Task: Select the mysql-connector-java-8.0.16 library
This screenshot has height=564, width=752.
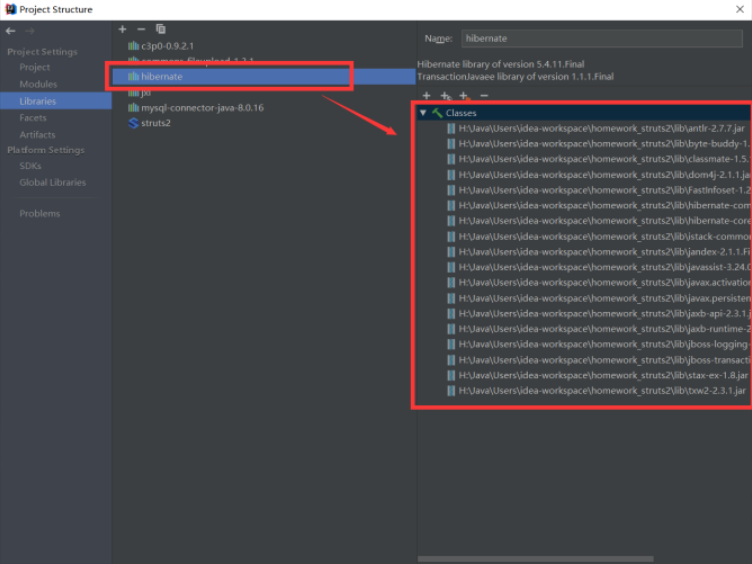Action: pyautogui.click(x=202, y=107)
